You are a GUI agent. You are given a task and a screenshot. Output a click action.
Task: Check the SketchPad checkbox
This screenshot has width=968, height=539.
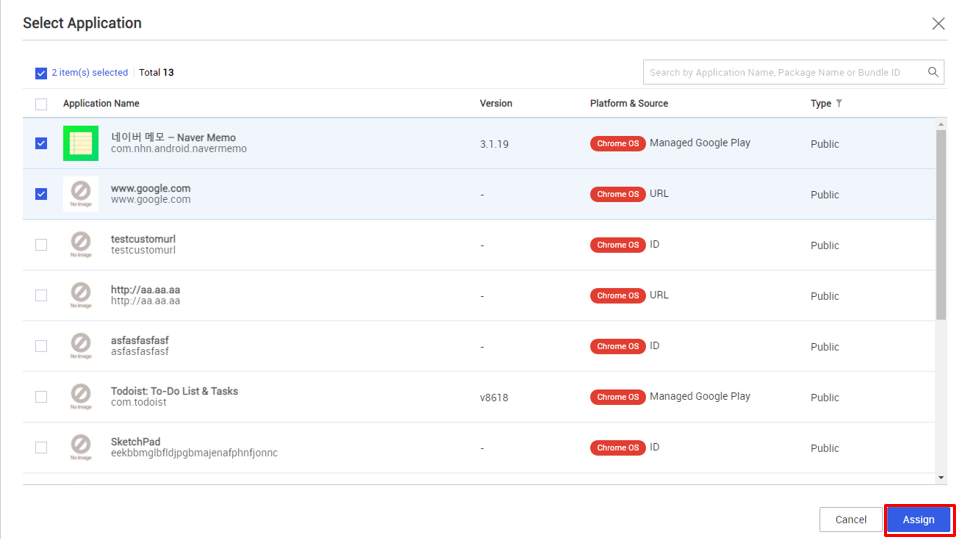tap(41, 447)
